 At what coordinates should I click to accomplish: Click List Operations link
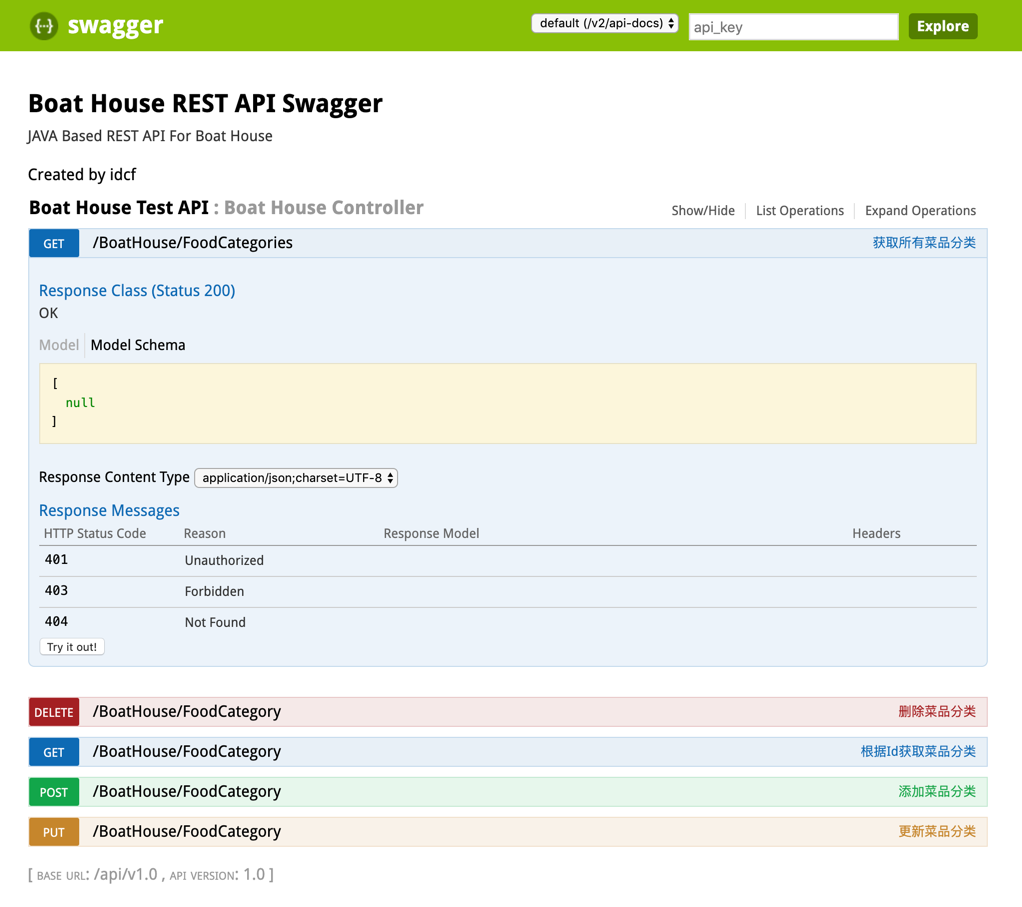799,211
